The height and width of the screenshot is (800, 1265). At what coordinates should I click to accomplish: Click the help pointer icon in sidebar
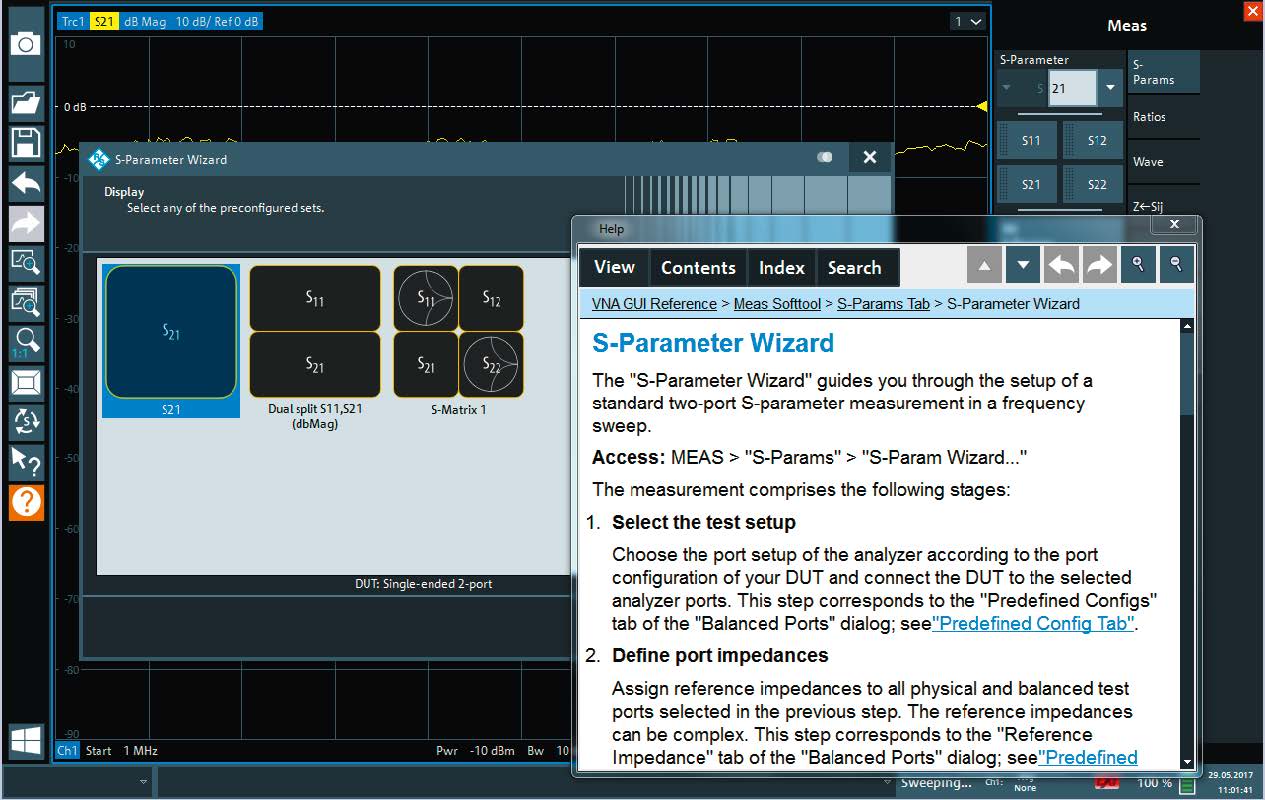(26, 461)
